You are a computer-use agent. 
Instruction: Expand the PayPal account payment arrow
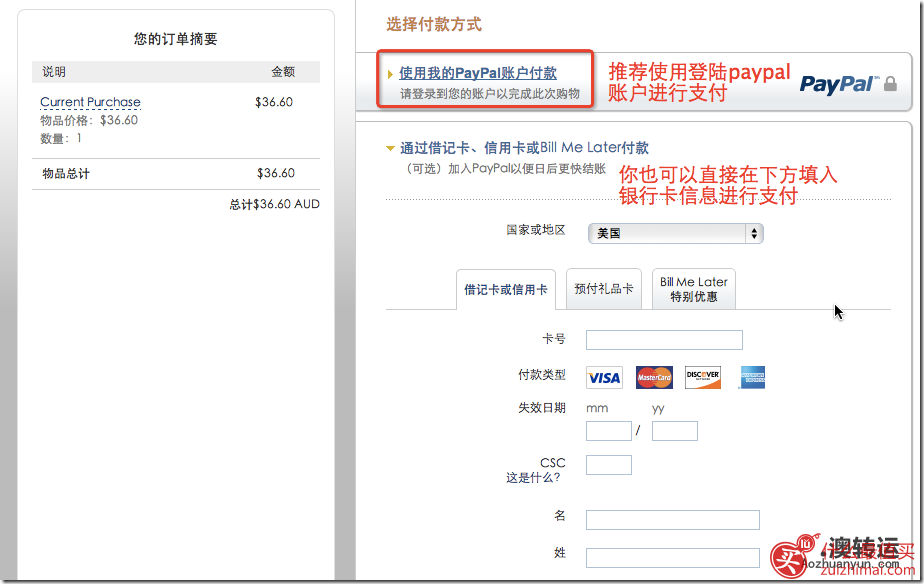click(390, 74)
